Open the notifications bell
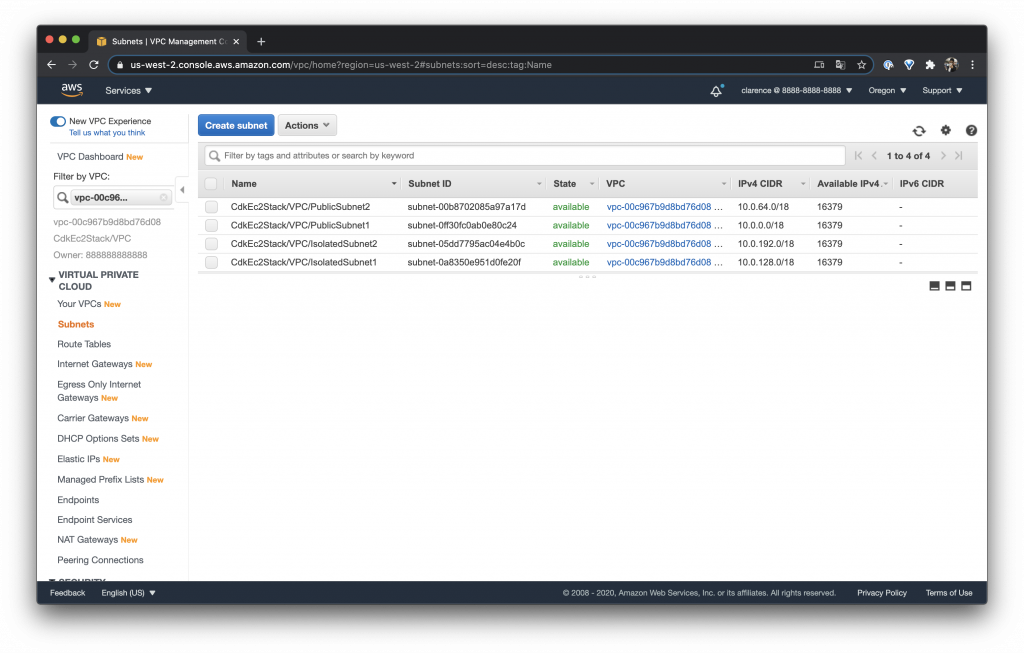The width and height of the screenshot is (1024, 653). coord(716,91)
